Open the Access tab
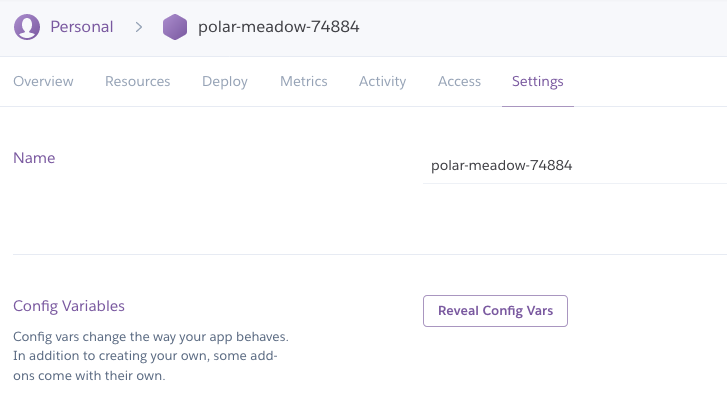Viewport: 727px width, 413px height. click(x=459, y=82)
